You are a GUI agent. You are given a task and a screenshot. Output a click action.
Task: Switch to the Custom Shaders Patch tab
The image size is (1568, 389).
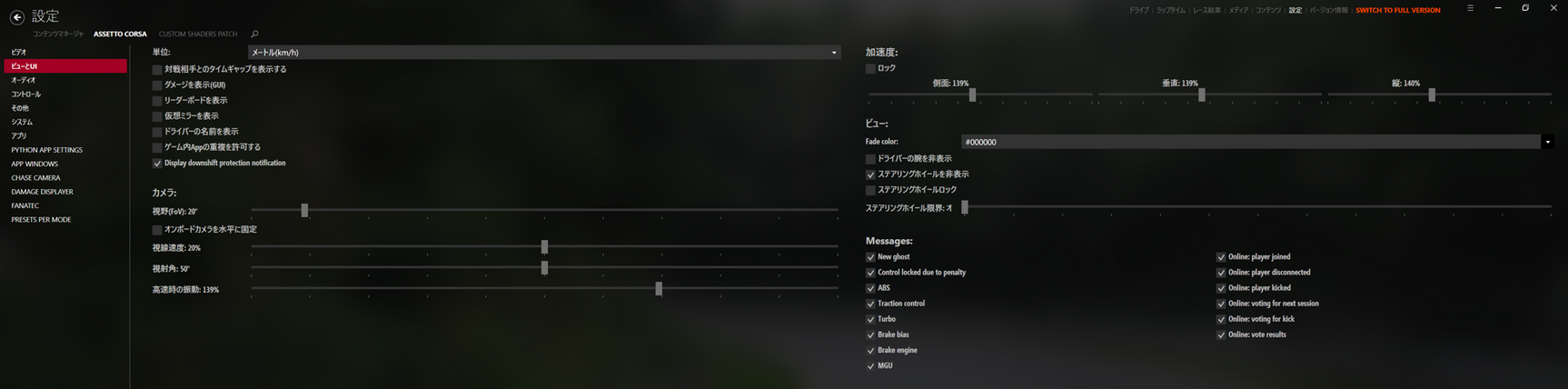click(x=197, y=35)
